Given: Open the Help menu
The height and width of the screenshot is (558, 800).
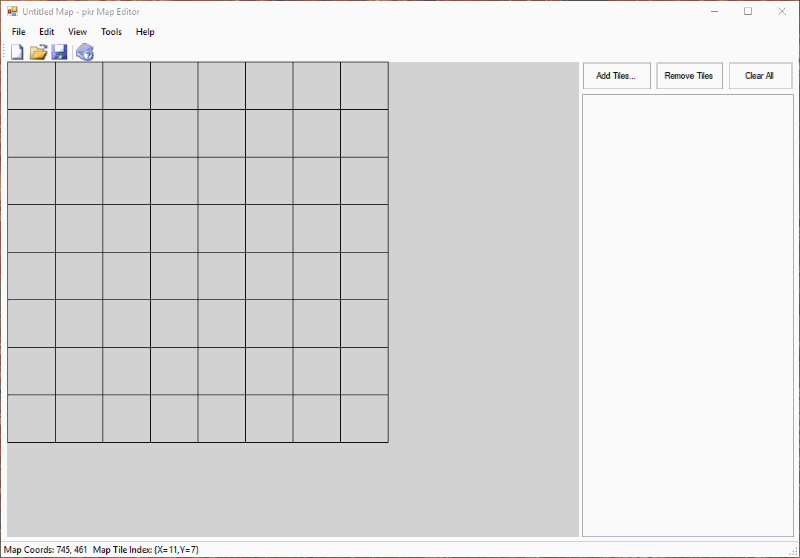Looking at the screenshot, I should [145, 32].
